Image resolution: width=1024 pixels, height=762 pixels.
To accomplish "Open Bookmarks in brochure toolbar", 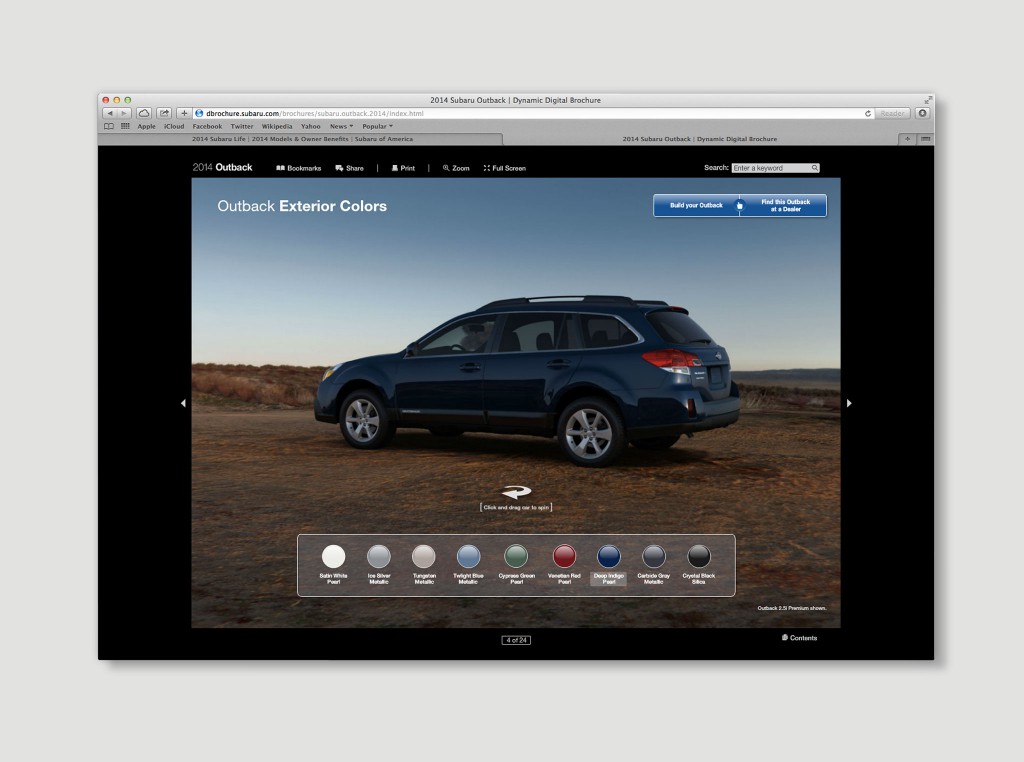I will pyautogui.click(x=298, y=168).
